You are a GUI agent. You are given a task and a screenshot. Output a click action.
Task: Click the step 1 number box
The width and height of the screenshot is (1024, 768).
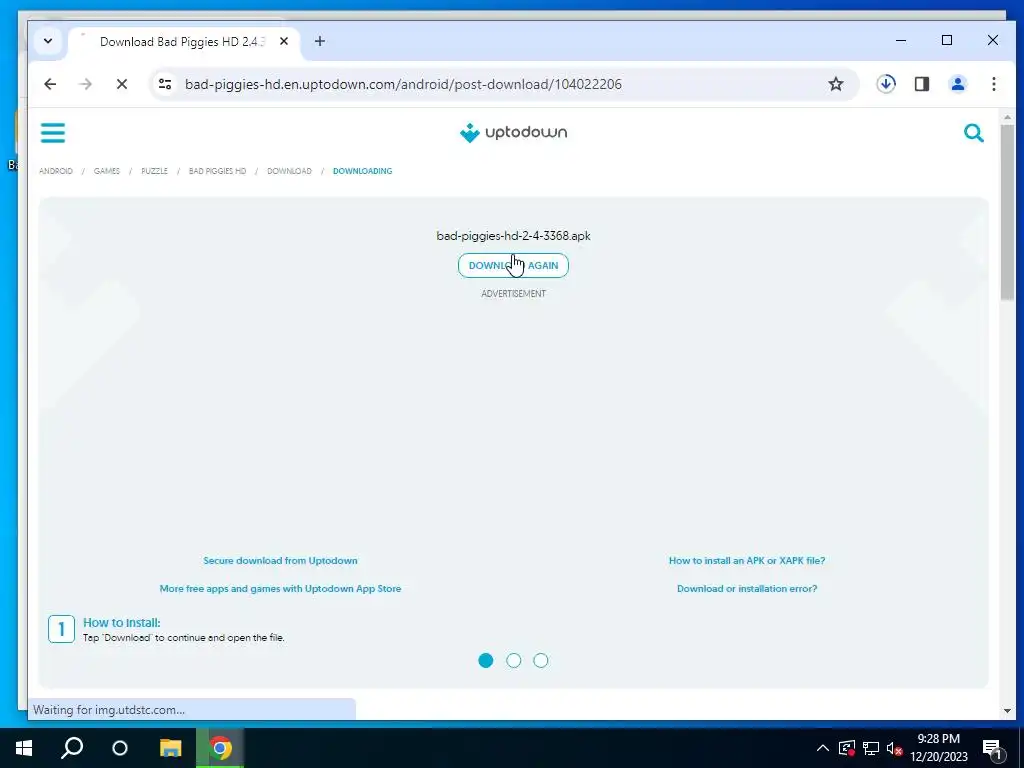[61, 629]
